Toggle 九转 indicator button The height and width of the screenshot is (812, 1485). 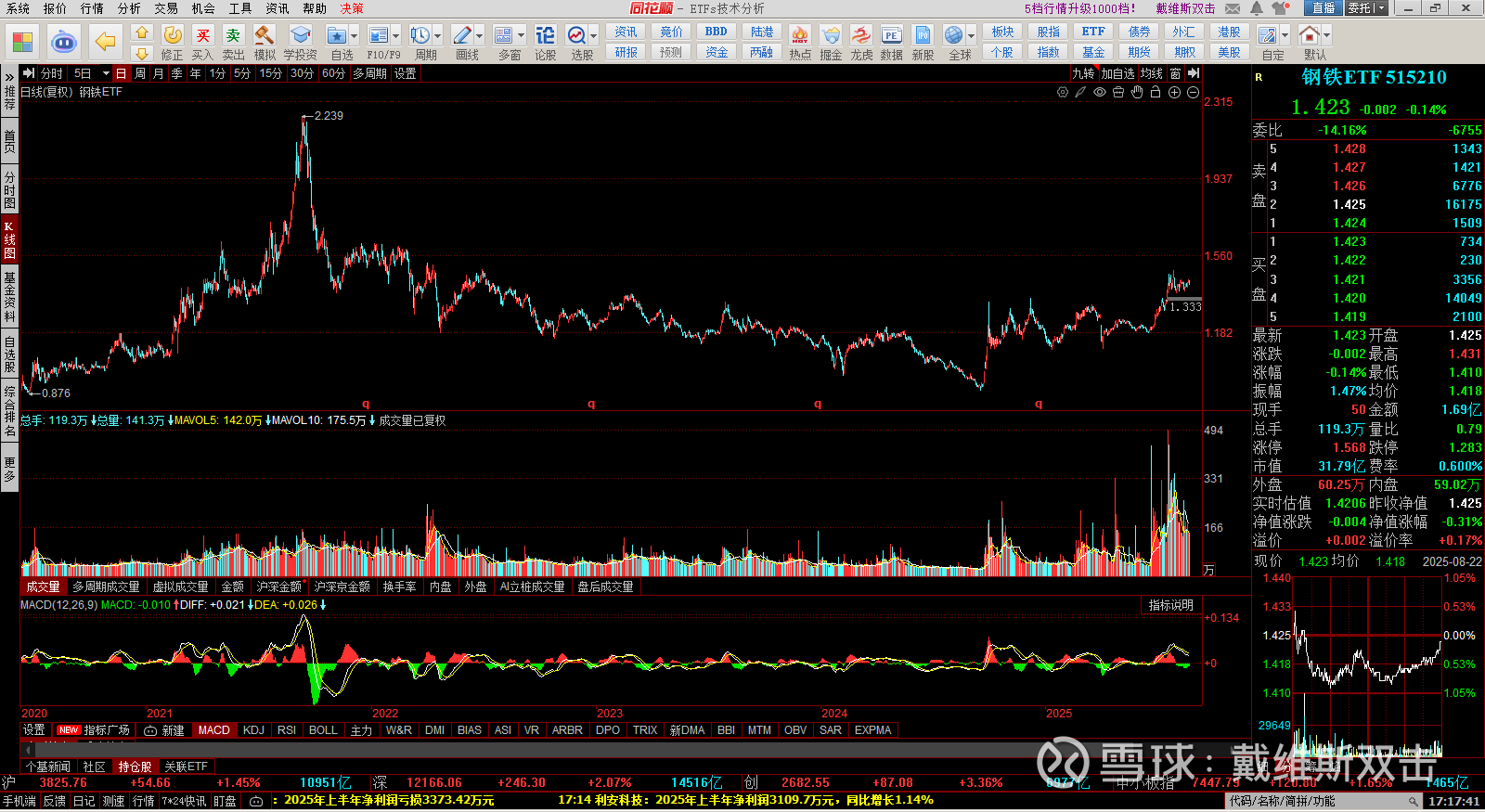coord(1083,73)
